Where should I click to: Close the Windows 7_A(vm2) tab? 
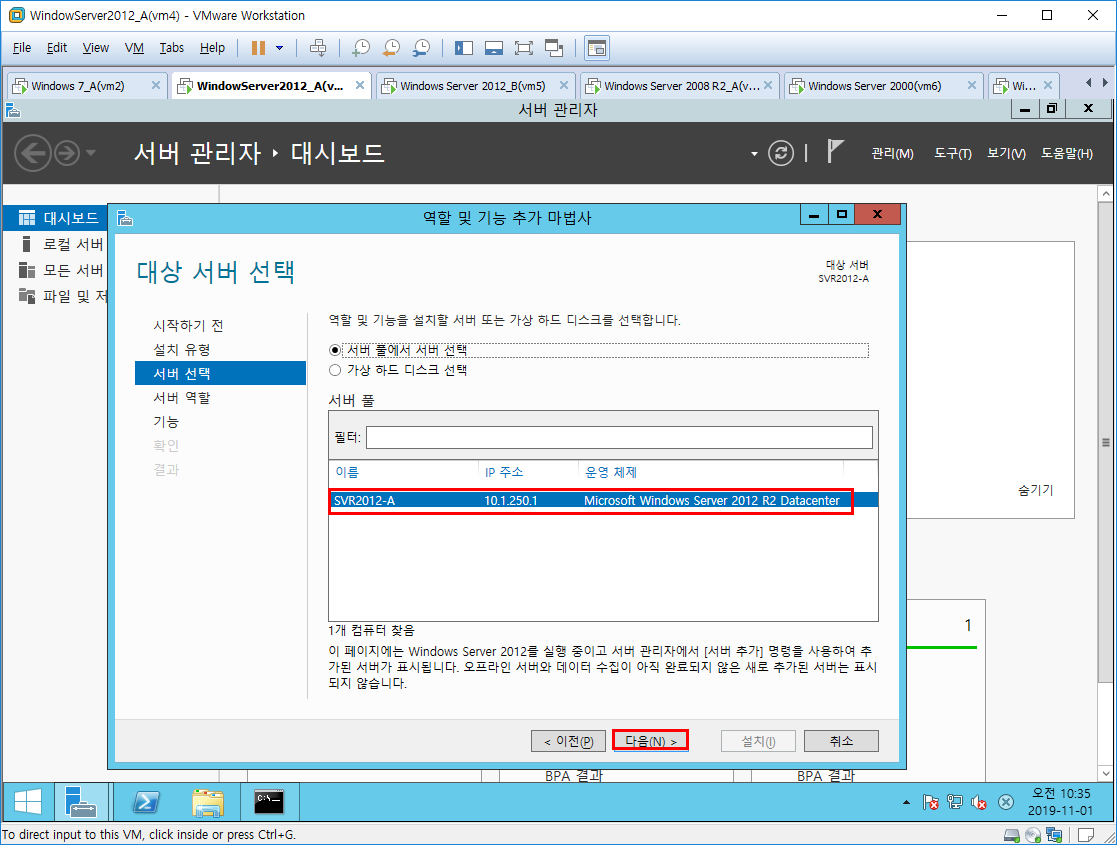155,85
